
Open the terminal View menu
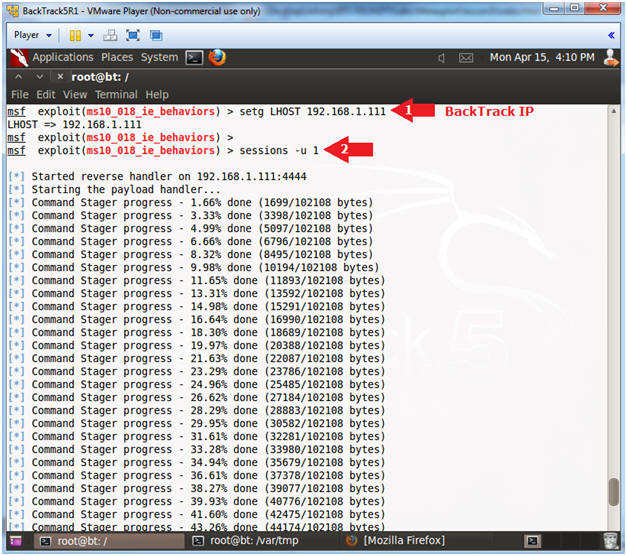pyautogui.click(x=75, y=95)
